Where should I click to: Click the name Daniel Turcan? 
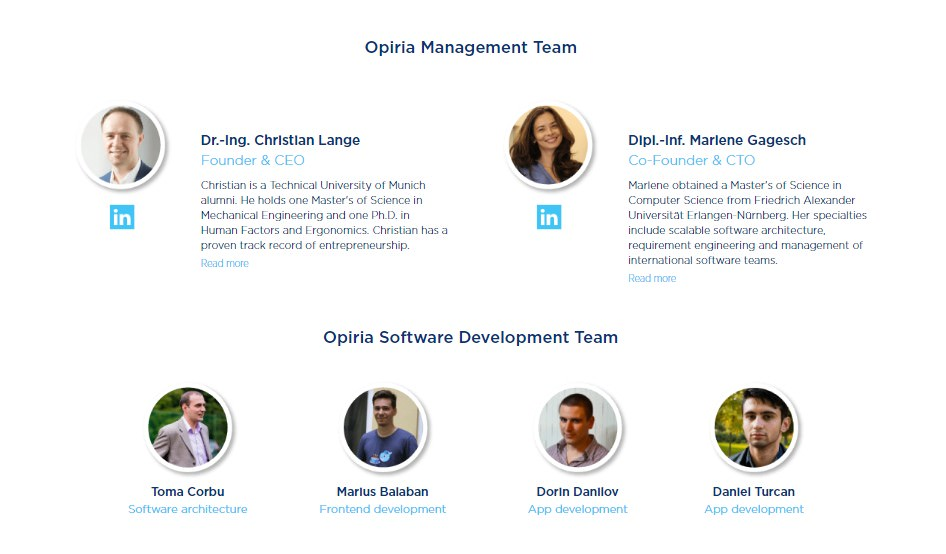point(754,492)
